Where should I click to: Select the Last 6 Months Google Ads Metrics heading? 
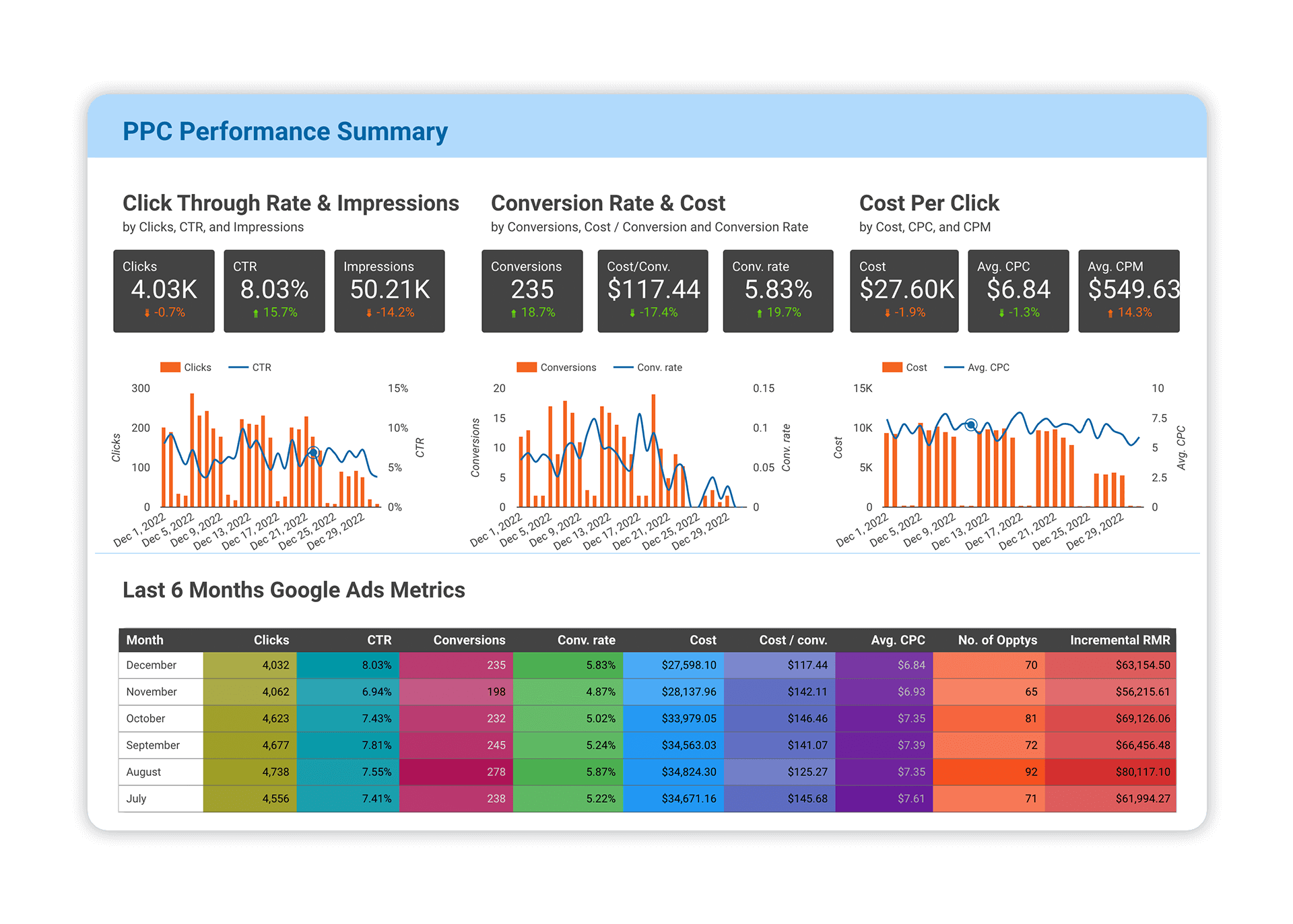pos(293,590)
